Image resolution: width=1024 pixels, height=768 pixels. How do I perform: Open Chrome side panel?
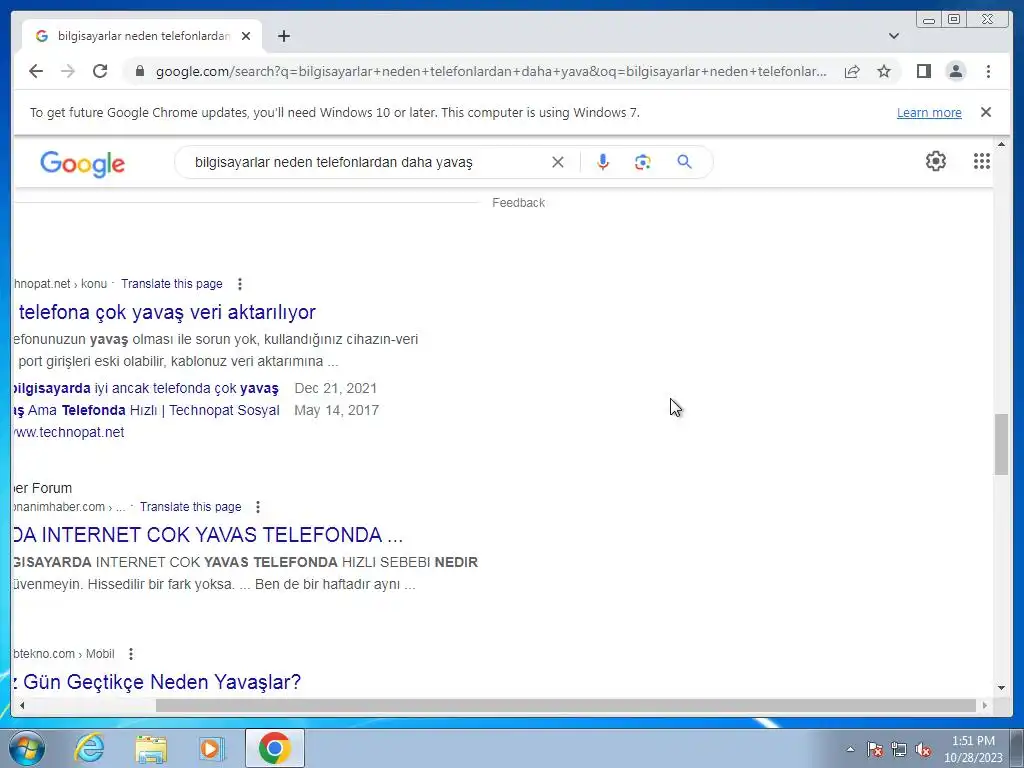click(923, 71)
